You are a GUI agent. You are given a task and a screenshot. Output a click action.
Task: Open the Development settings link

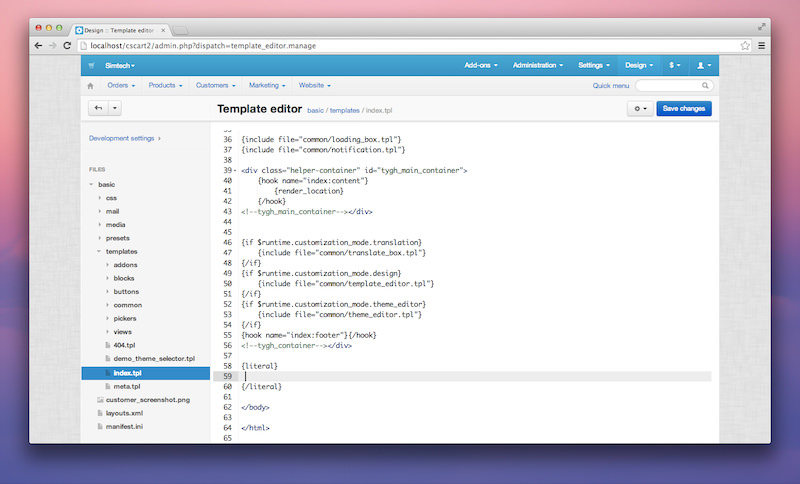click(x=124, y=138)
